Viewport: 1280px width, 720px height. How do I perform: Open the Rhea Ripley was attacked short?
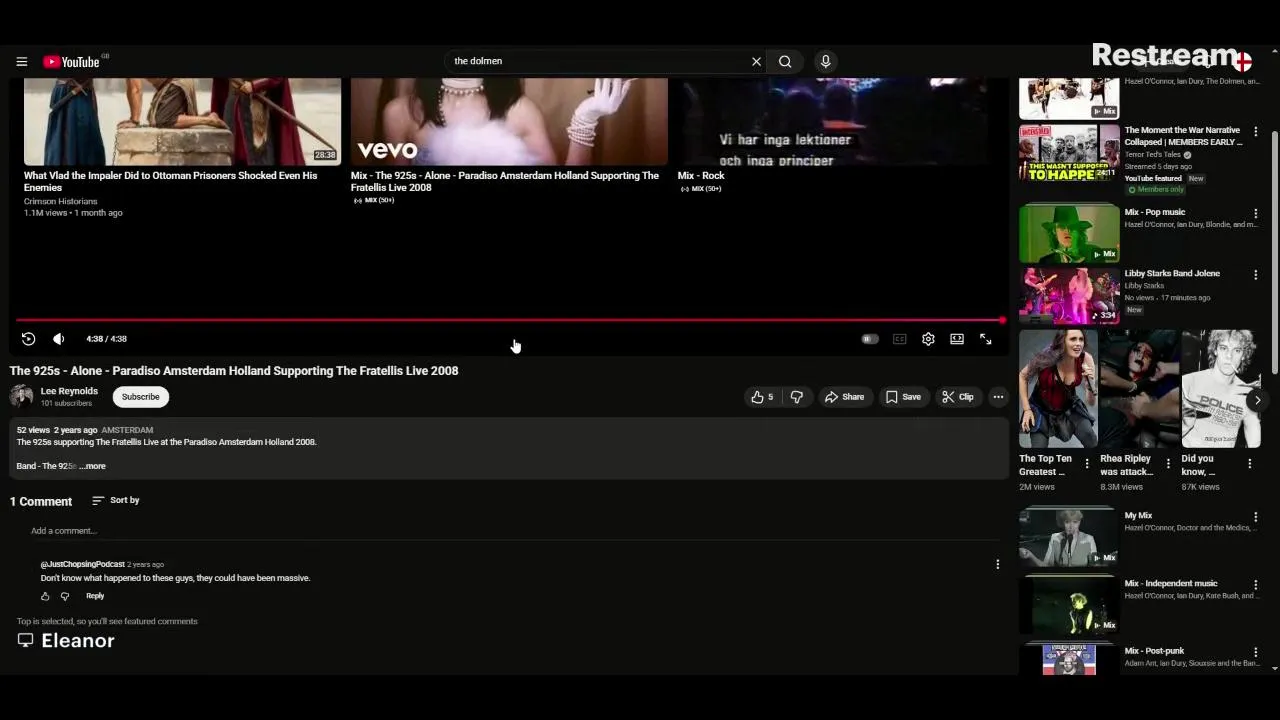(x=1139, y=388)
